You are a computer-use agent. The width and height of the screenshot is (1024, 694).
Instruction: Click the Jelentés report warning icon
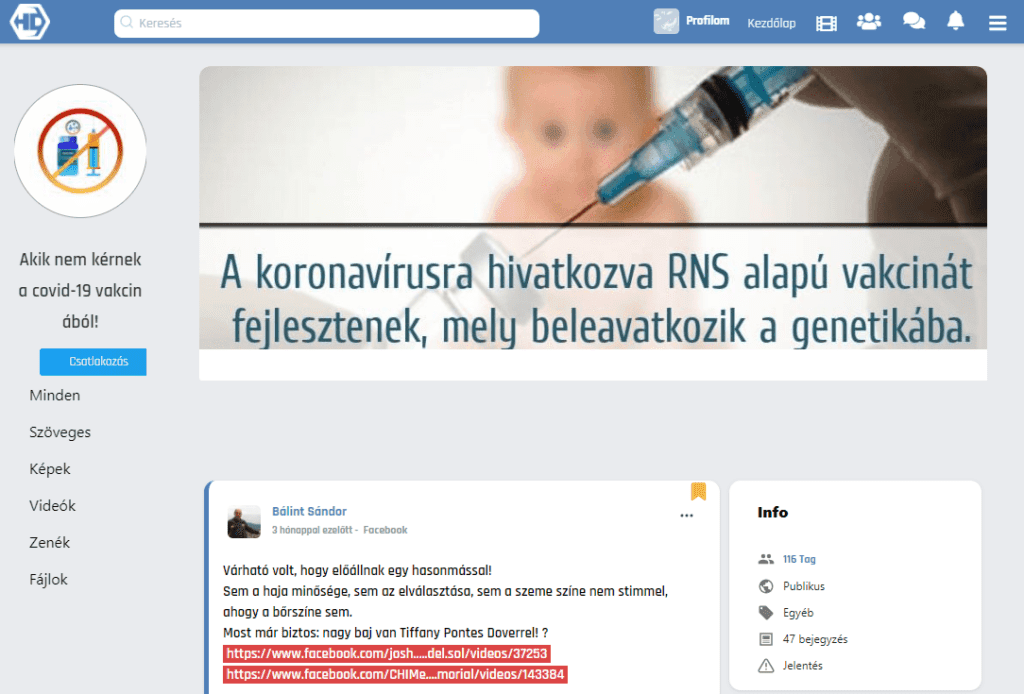pos(767,666)
